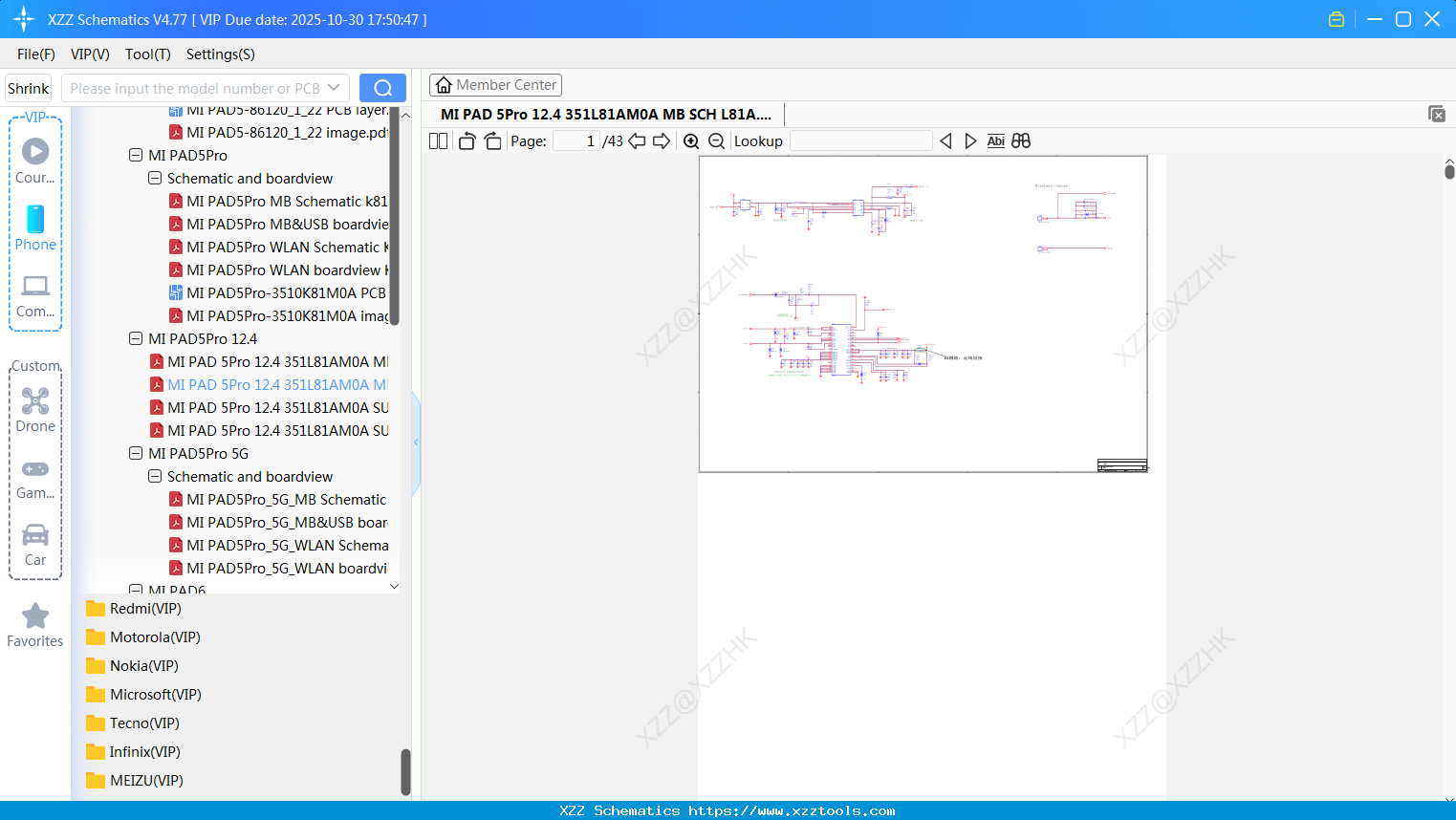Open MI PAD5Pro_5G_MB&USB boardview file

tap(278, 522)
